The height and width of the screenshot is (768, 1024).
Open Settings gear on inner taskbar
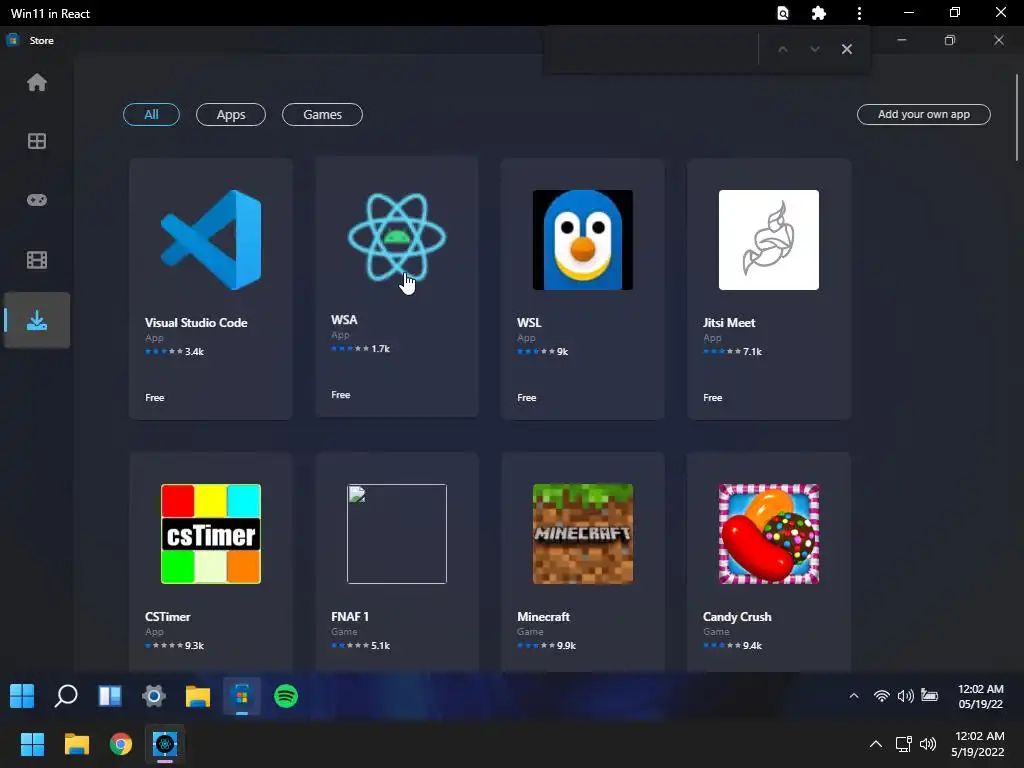point(153,696)
